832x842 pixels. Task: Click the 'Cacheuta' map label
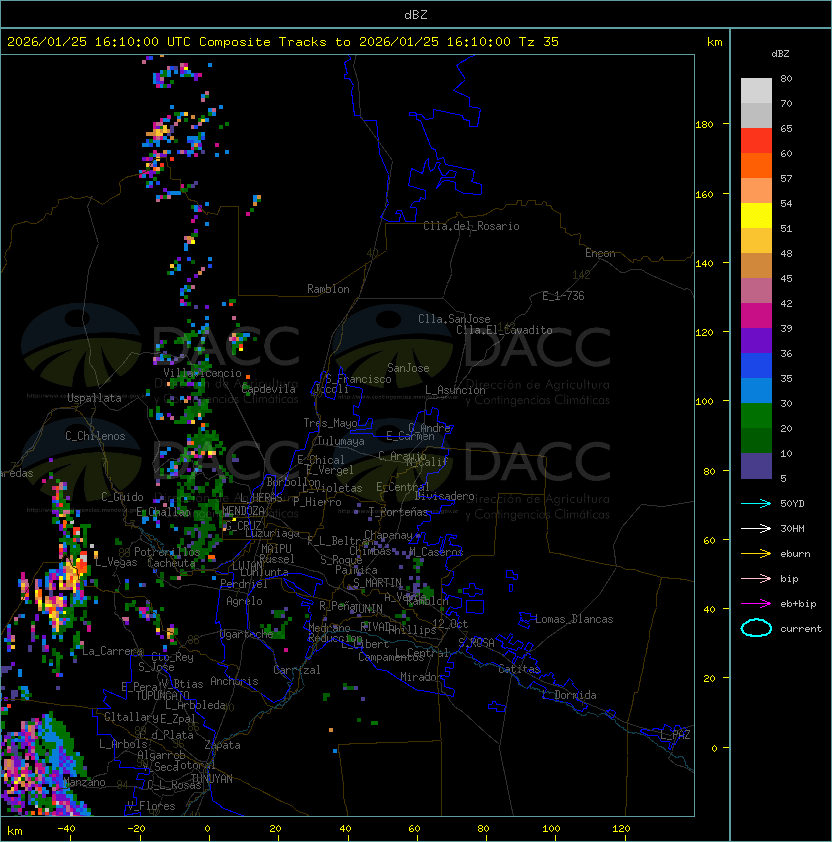(x=171, y=563)
